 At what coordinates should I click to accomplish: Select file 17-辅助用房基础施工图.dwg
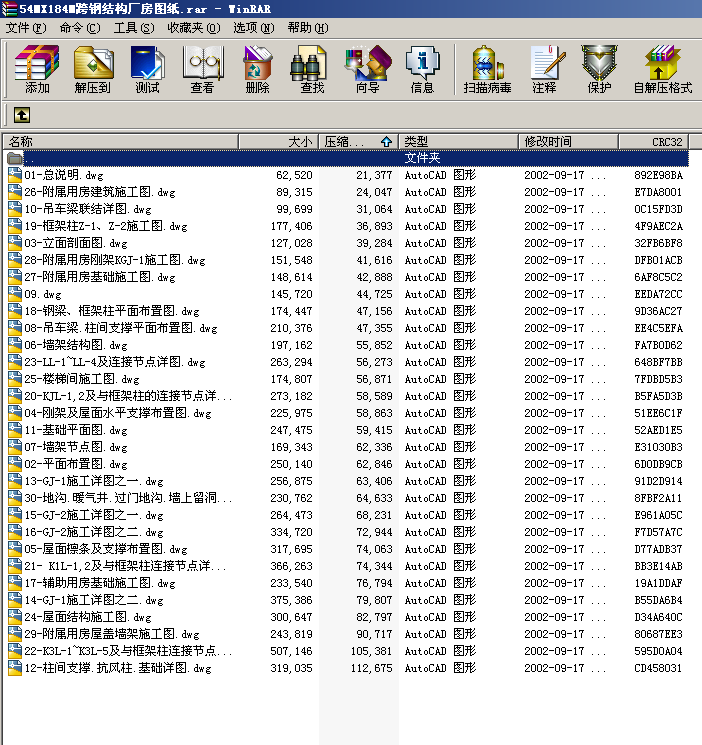coord(100,583)
